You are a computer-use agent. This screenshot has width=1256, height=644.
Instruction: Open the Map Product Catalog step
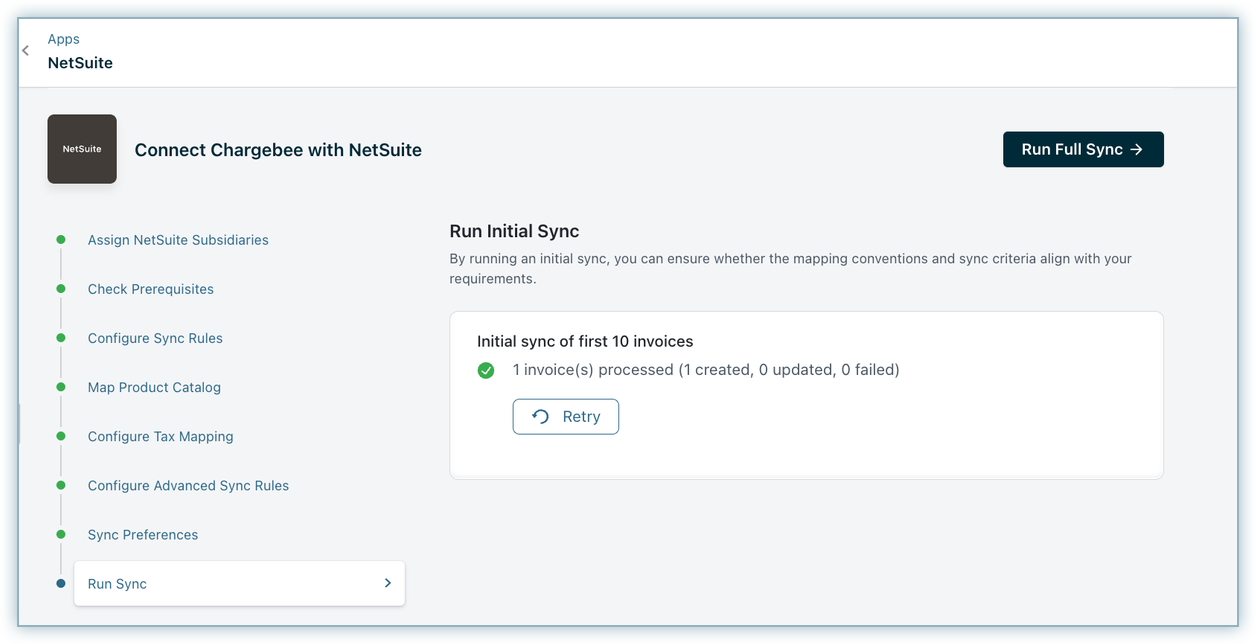coord(154,387)
